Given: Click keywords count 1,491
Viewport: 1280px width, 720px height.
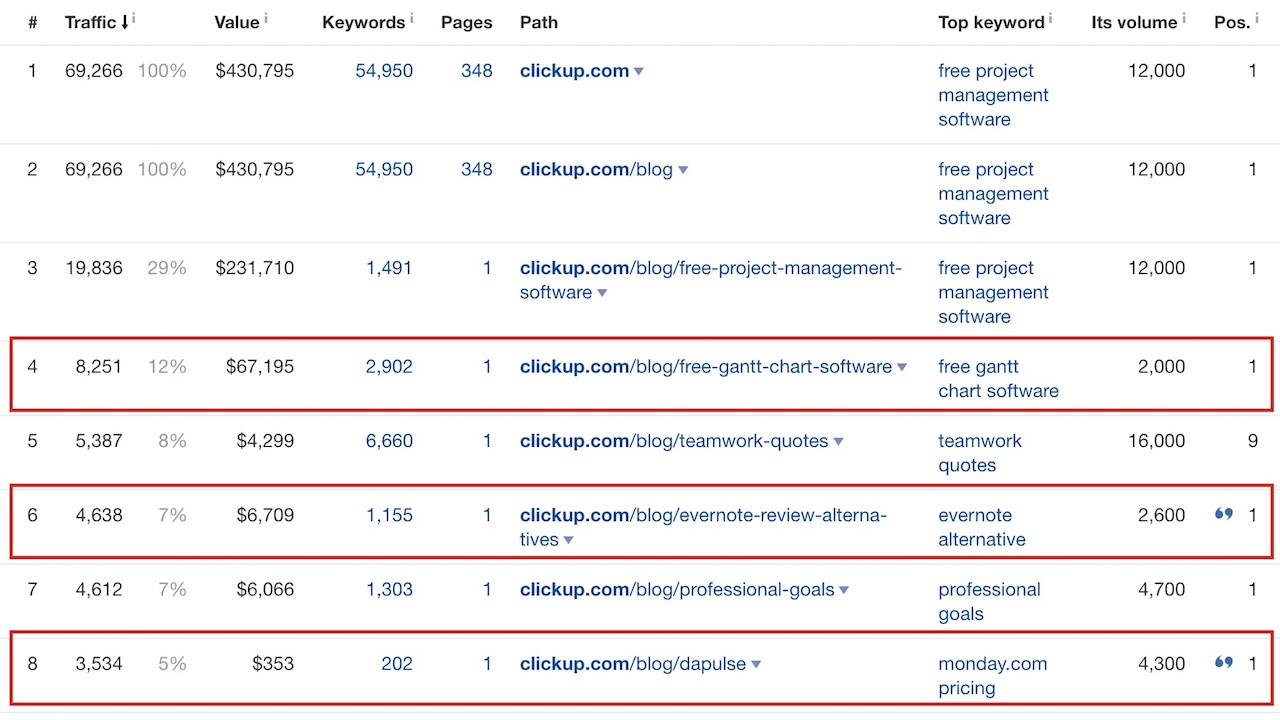Looking at the screenshot, I should [x=389, y=268].
